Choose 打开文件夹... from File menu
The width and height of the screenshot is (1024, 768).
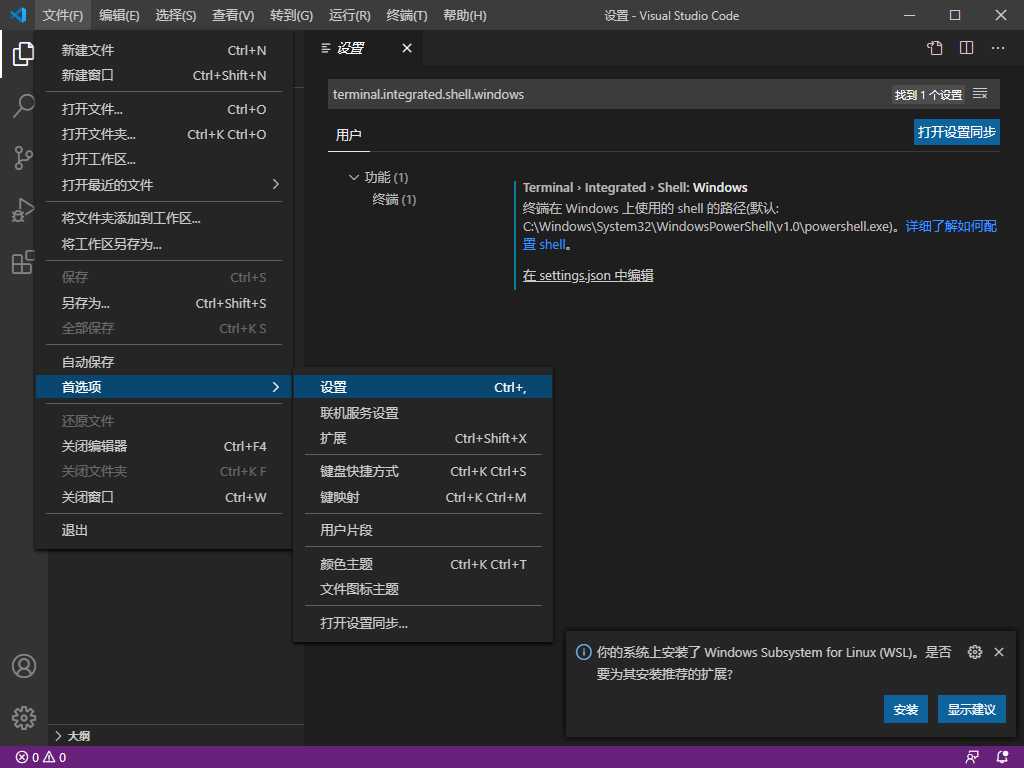click(164, 134)
